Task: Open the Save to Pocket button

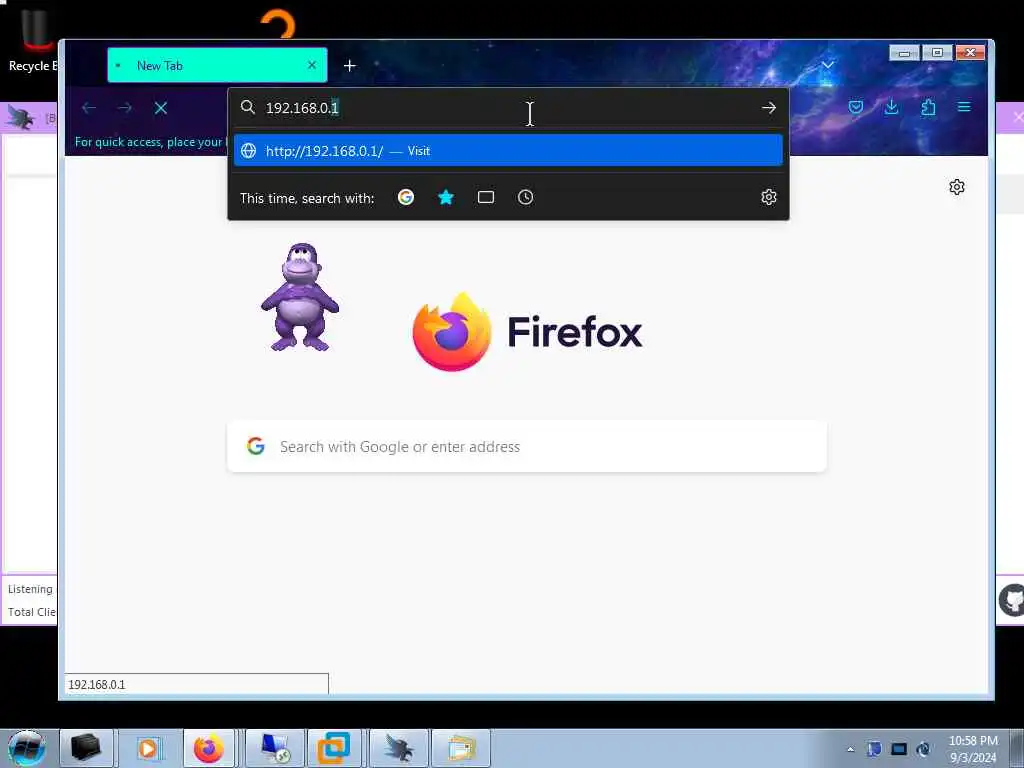Action: [856, 107]
